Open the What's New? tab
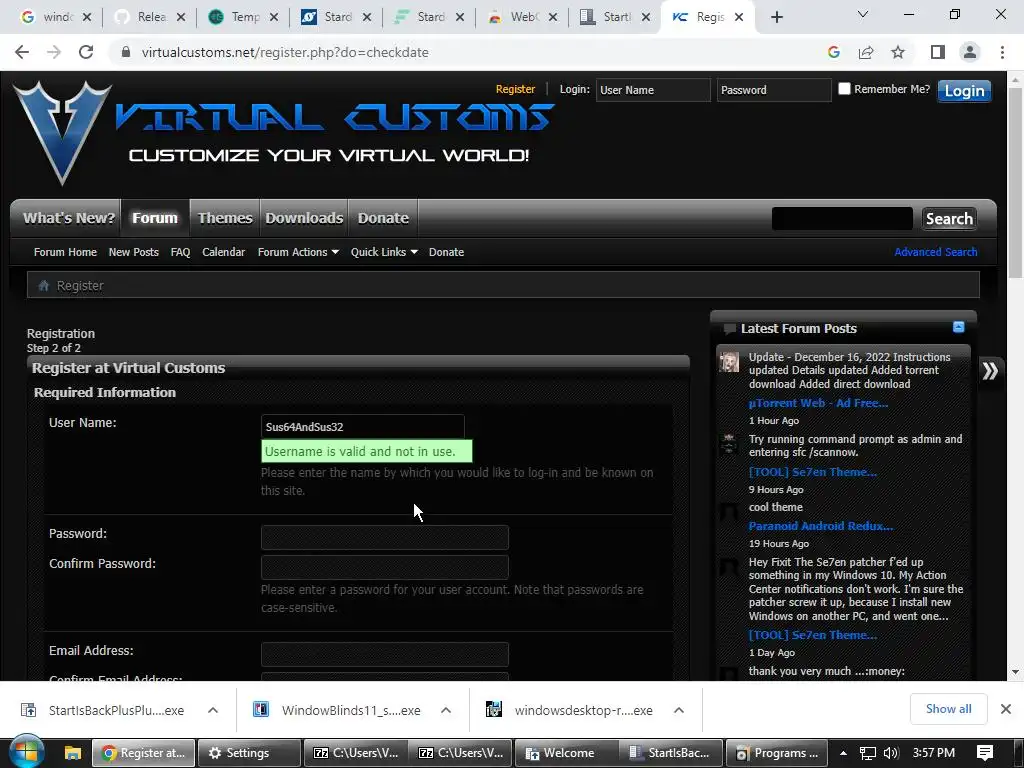 (69, 218)
